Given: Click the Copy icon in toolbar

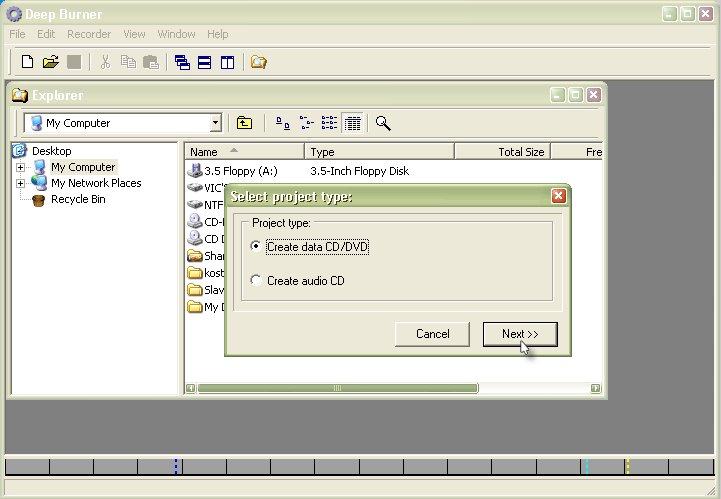Looking at the screenshot, I should (128, 62).
